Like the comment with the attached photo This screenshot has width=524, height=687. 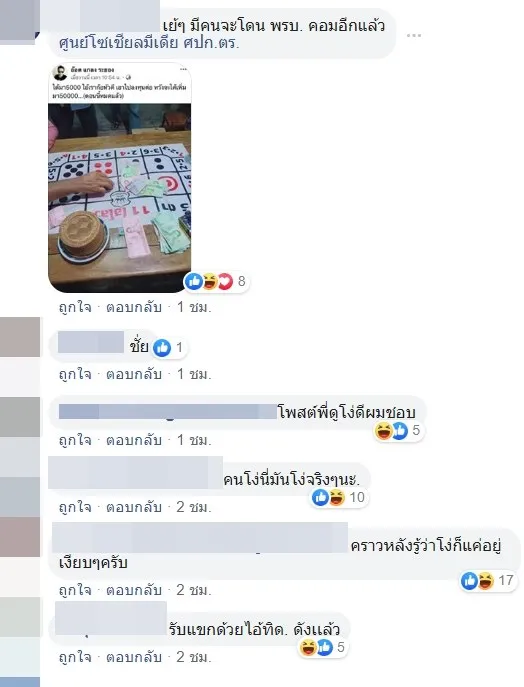(75, 308)
